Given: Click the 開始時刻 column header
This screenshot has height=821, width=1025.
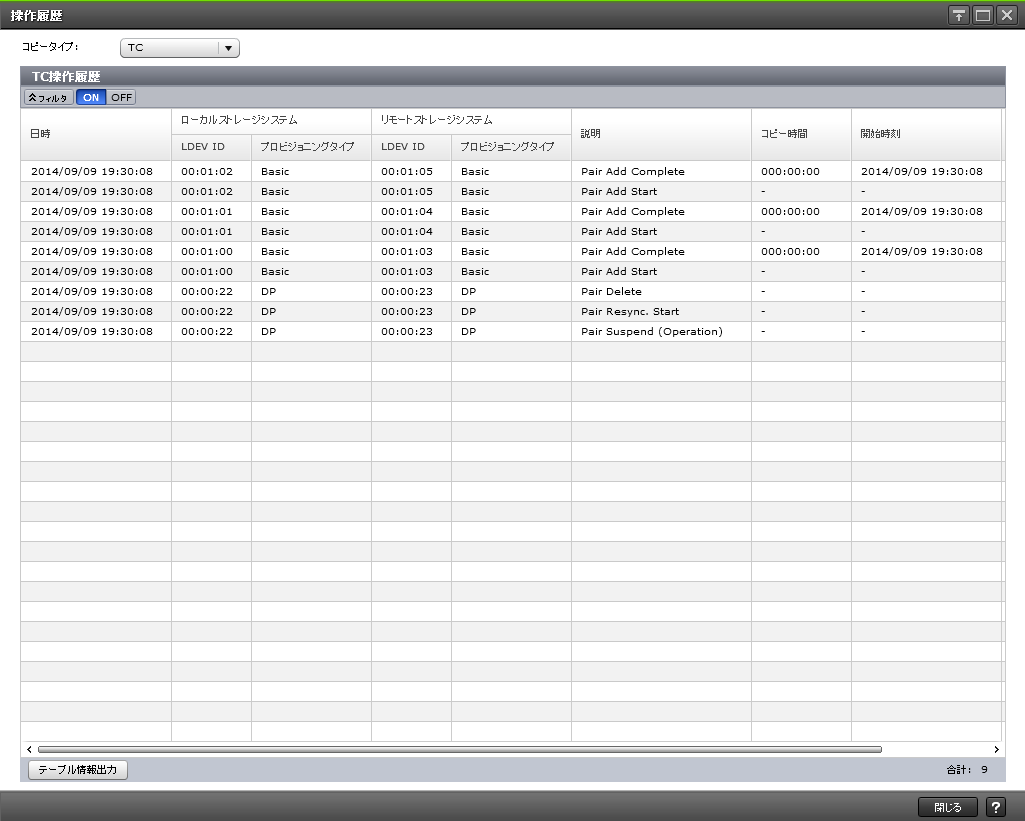Looking at the screenshot, I should [926, 134].
